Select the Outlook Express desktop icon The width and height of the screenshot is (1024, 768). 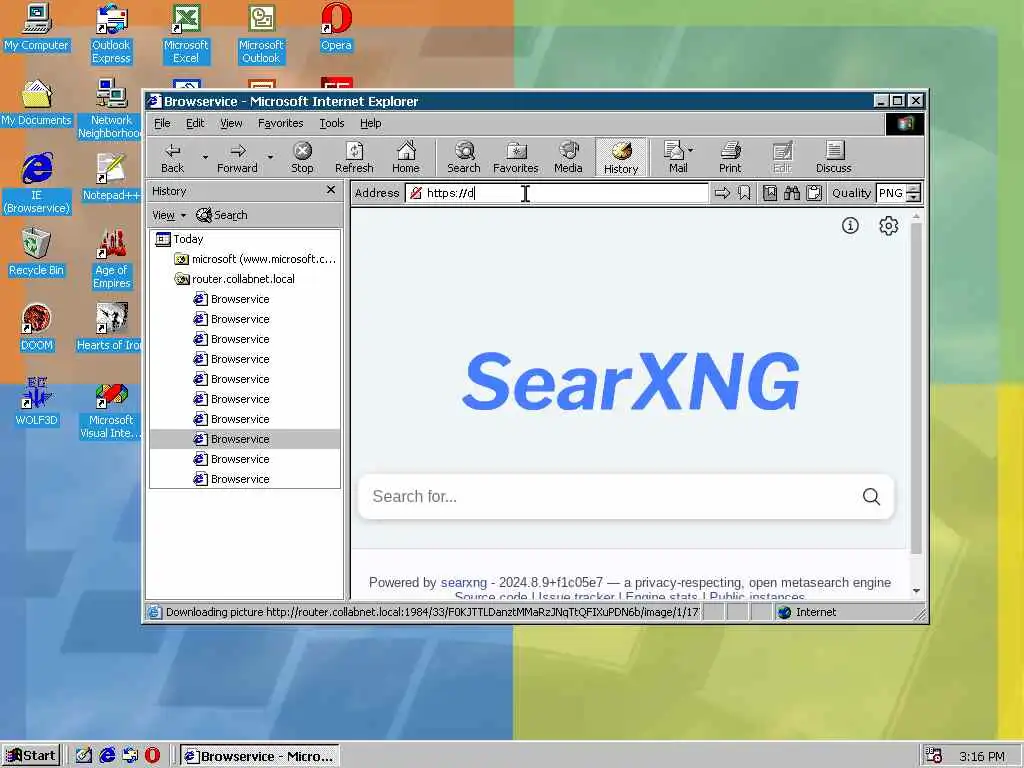click(111, 34)
